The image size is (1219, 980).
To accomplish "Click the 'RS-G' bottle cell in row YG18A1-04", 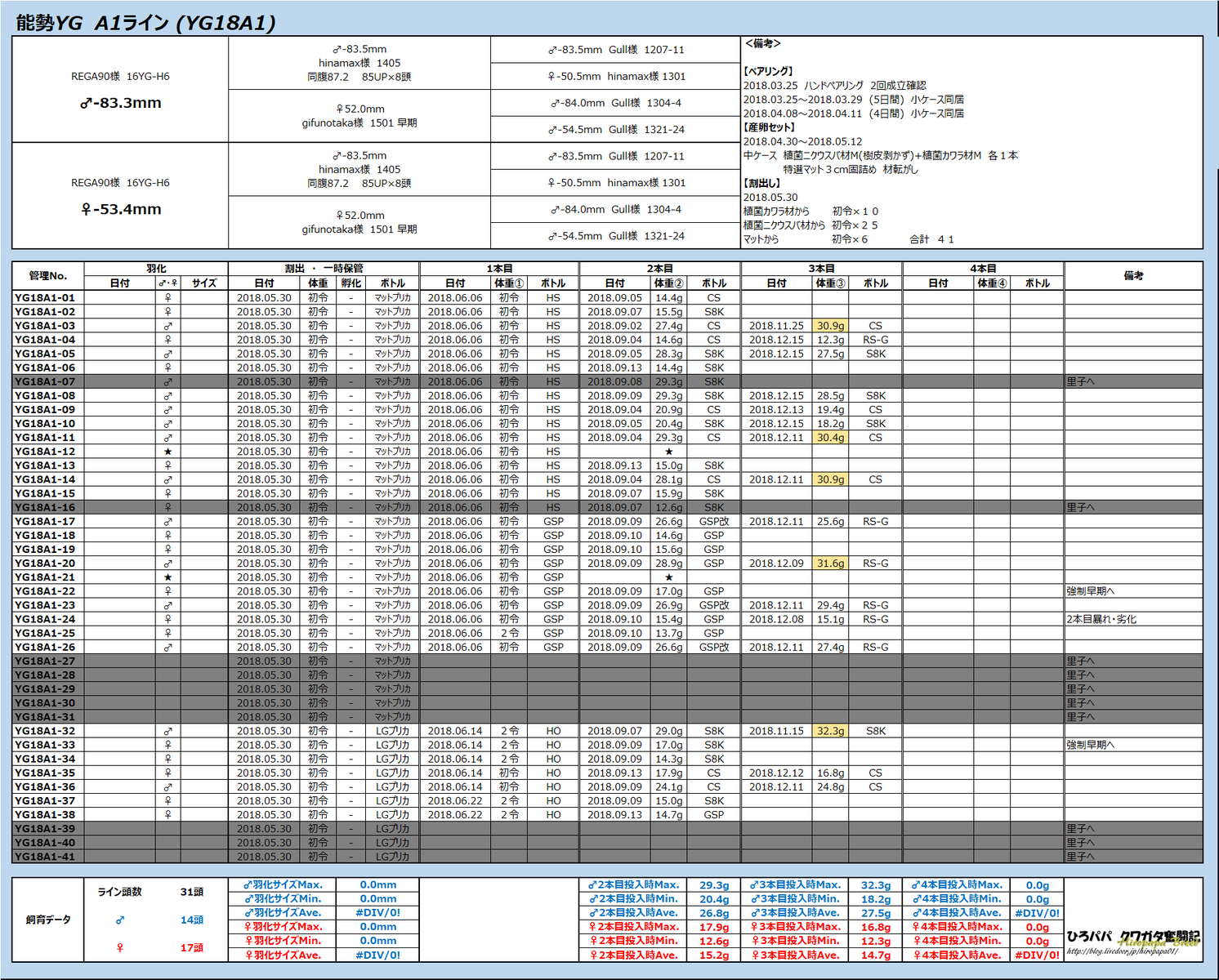I will coord(876,340).
